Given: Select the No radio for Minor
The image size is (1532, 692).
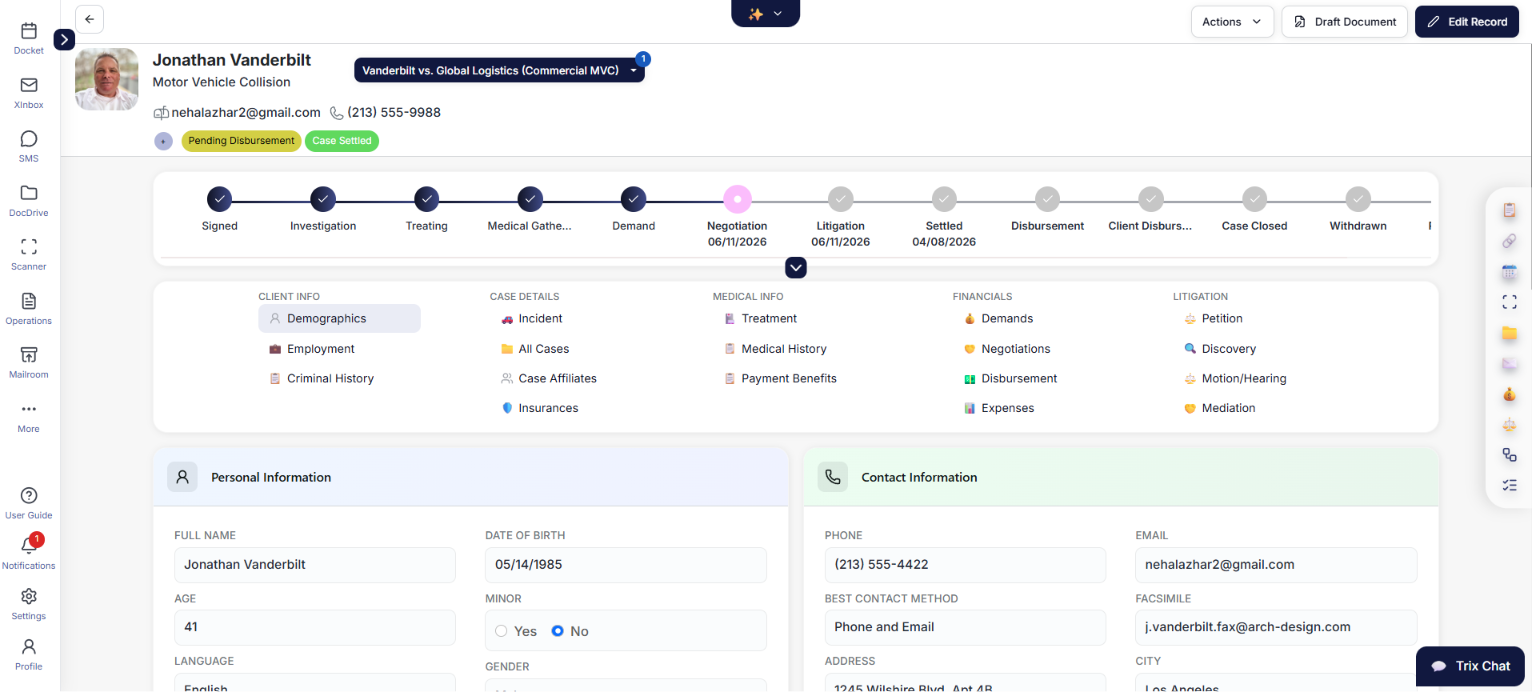Looking at the screenshot, I should 558,631.
